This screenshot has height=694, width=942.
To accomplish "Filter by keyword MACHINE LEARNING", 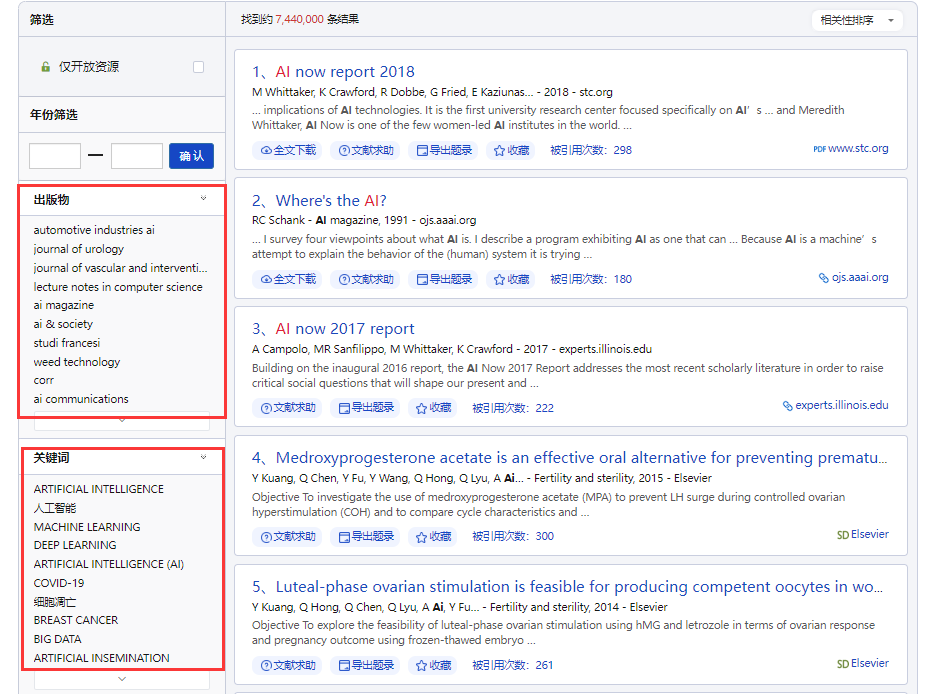I will [x=87, y=527].
